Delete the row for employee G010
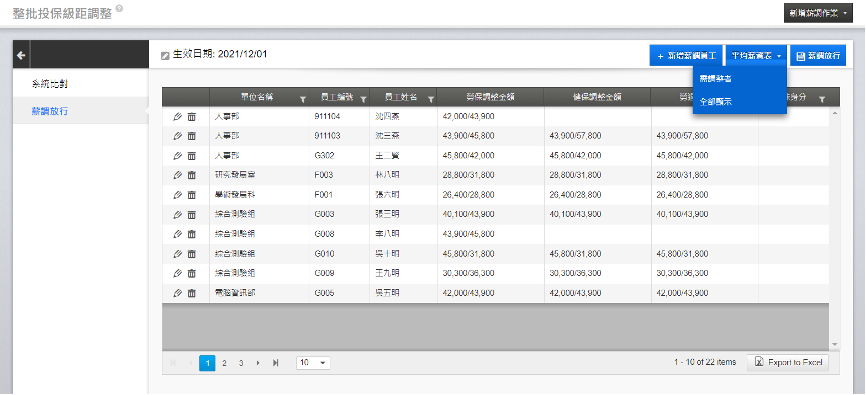This screenshot has width=866, height=395. click(x=192, y=254)
